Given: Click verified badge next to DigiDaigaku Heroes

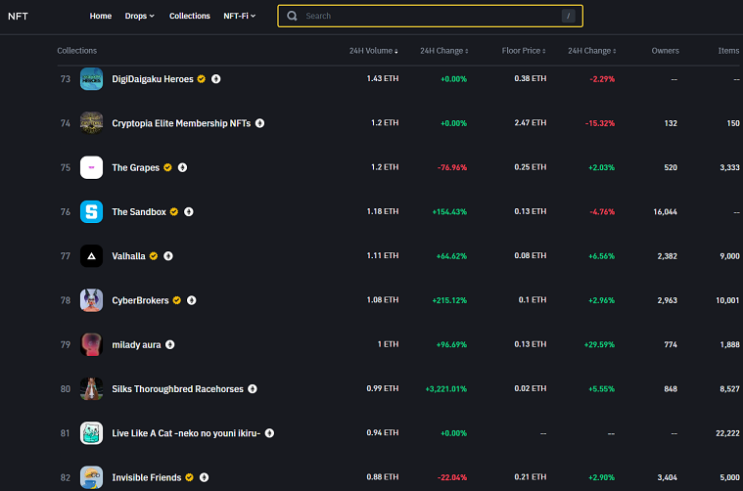Looking at the screenshot, I should tap(201, 79).
